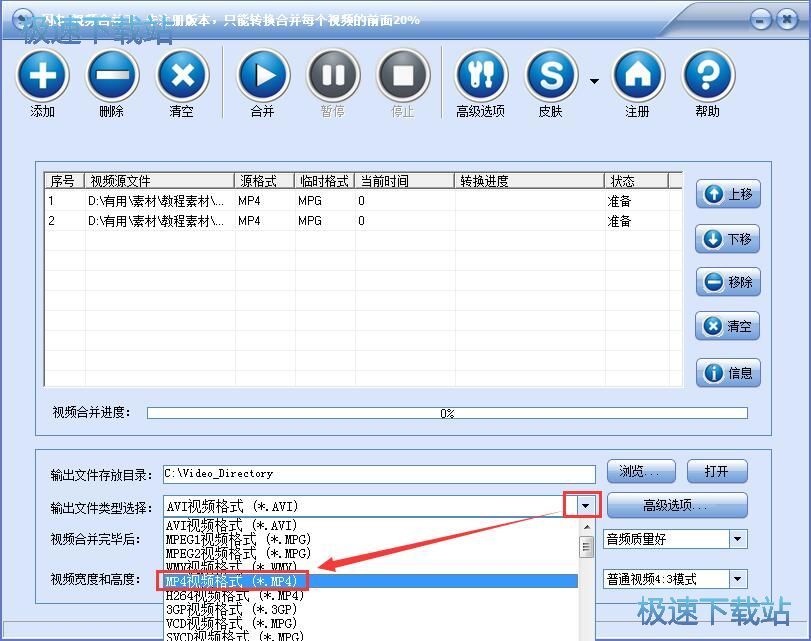
Task: Move item down with 下移 button
Action: [x=728, y=239]
